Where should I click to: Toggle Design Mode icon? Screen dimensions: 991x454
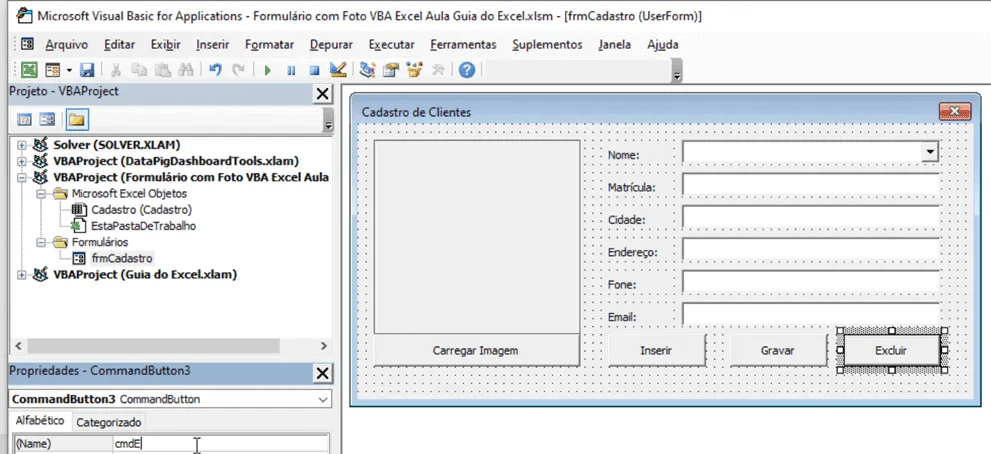tap(338, 70)
